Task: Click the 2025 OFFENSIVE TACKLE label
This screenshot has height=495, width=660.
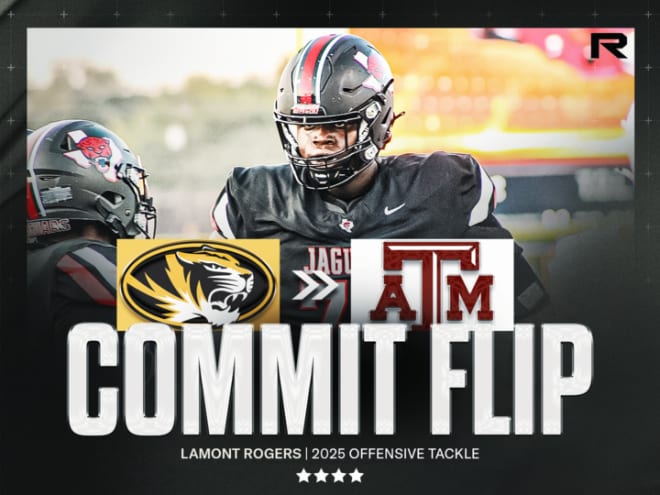Action: (x=394, y=454)
